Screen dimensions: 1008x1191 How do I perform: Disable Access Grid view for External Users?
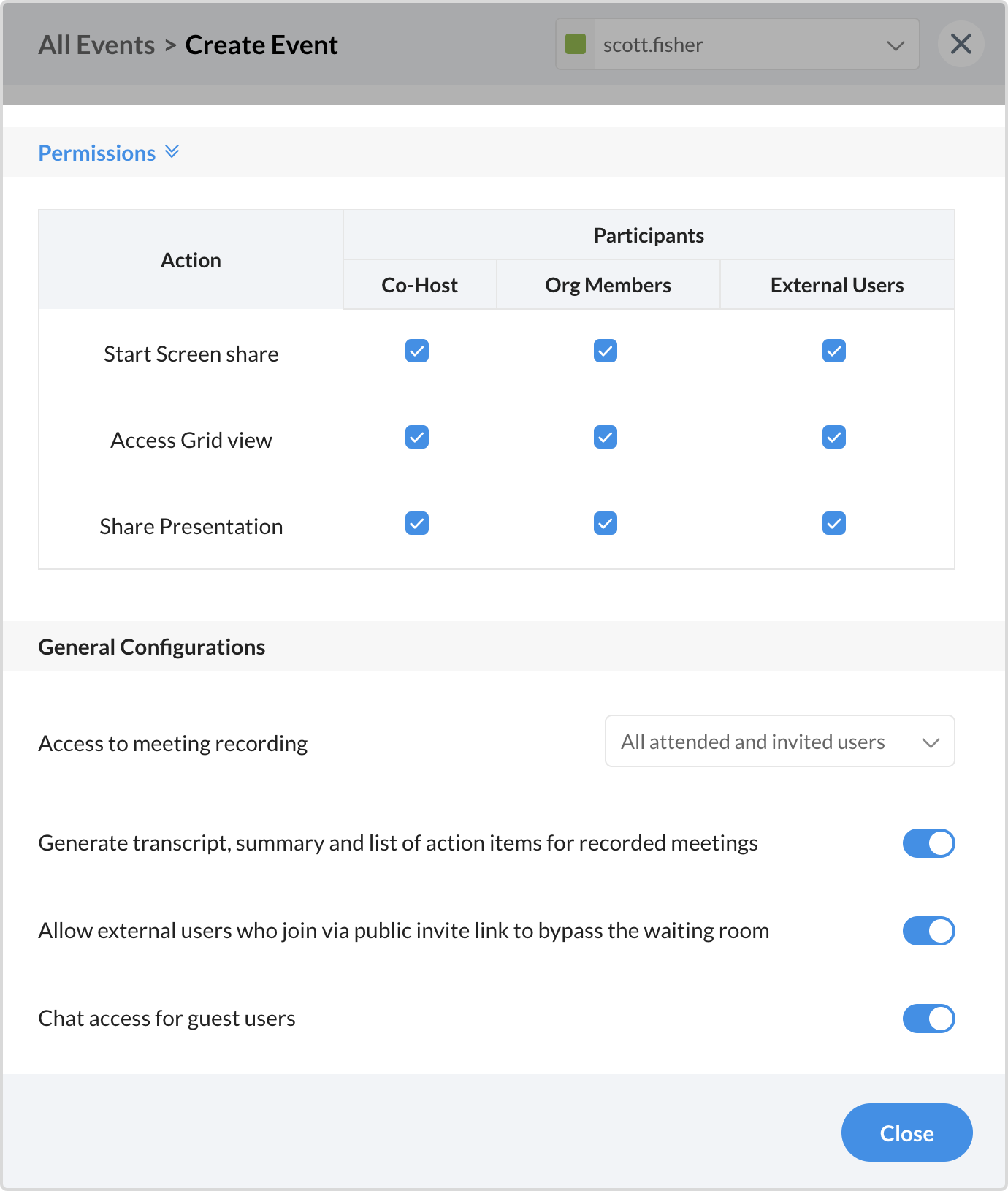pyautogui.click(x=834, y=438)
